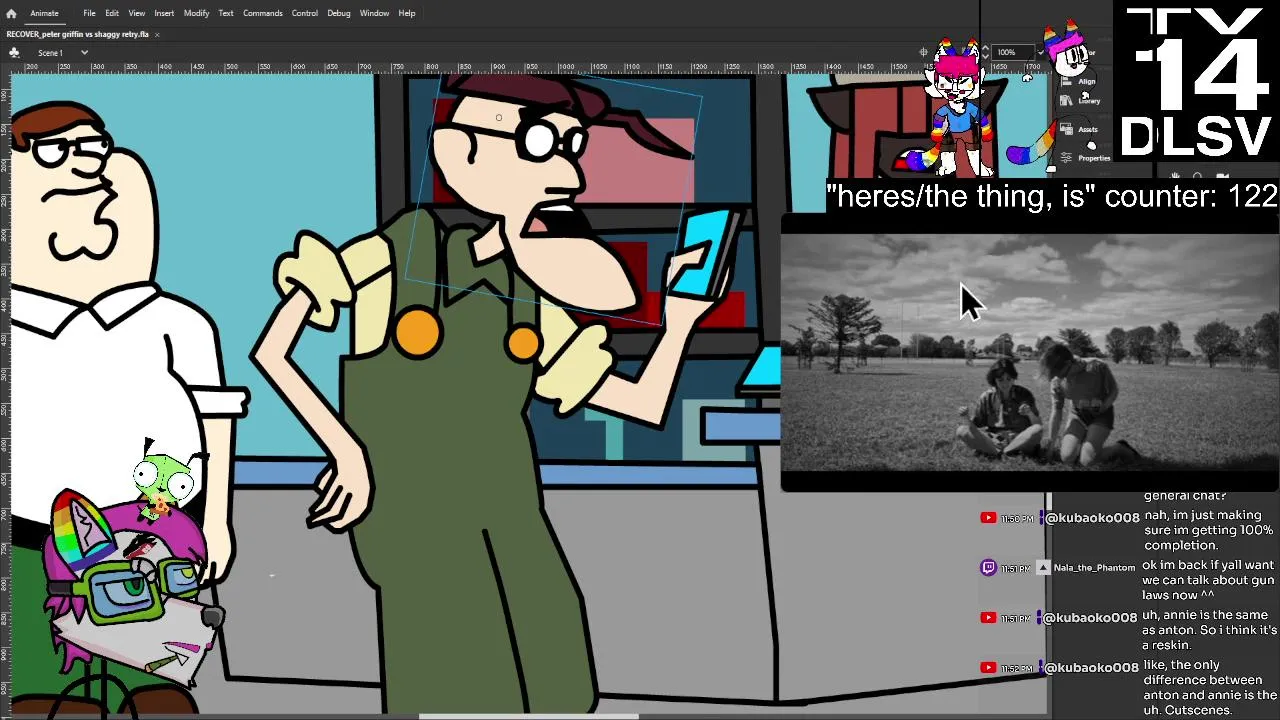Open the View menu
Image resolution: width=1280 pixels, height=720 pixels.
pyautogui.click(x=136, y=13)
